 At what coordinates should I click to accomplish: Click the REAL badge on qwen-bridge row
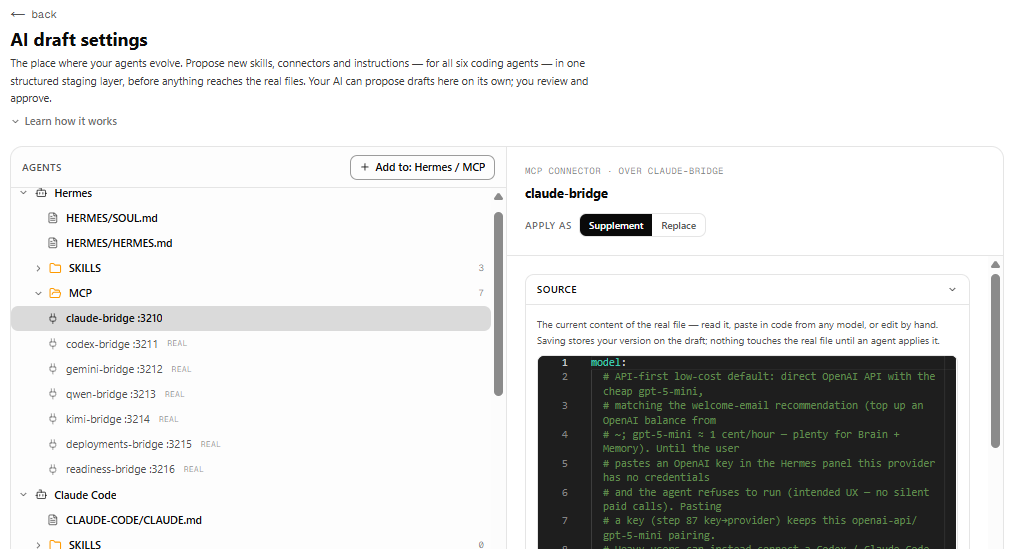tap(174, 394)
